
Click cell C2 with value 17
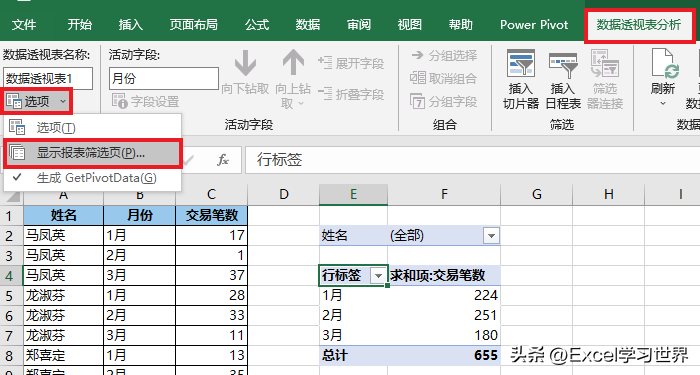coord(212,235)
